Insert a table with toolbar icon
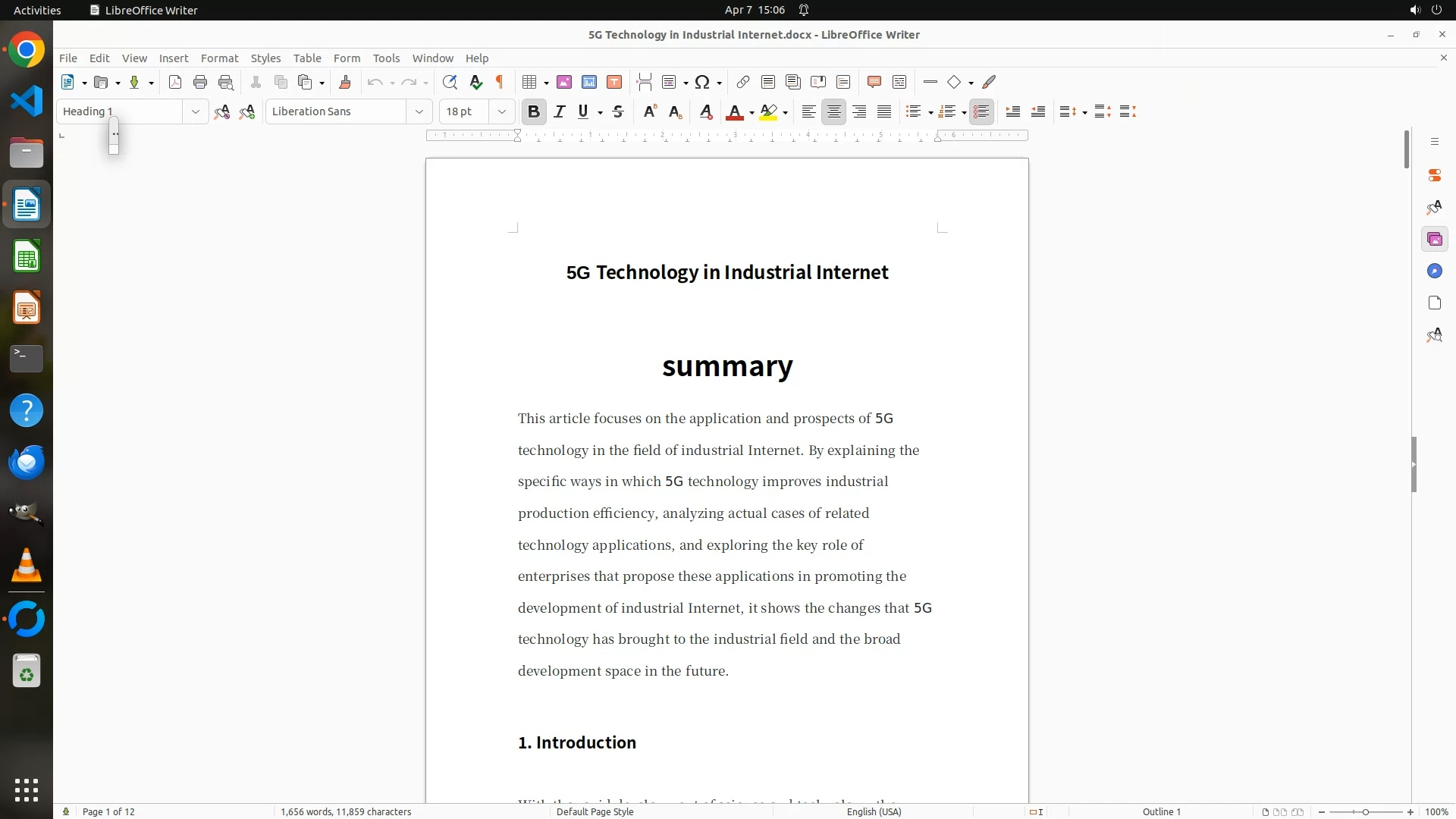Viewport: 1456px width, 819px height. click(x=530, y=83)
